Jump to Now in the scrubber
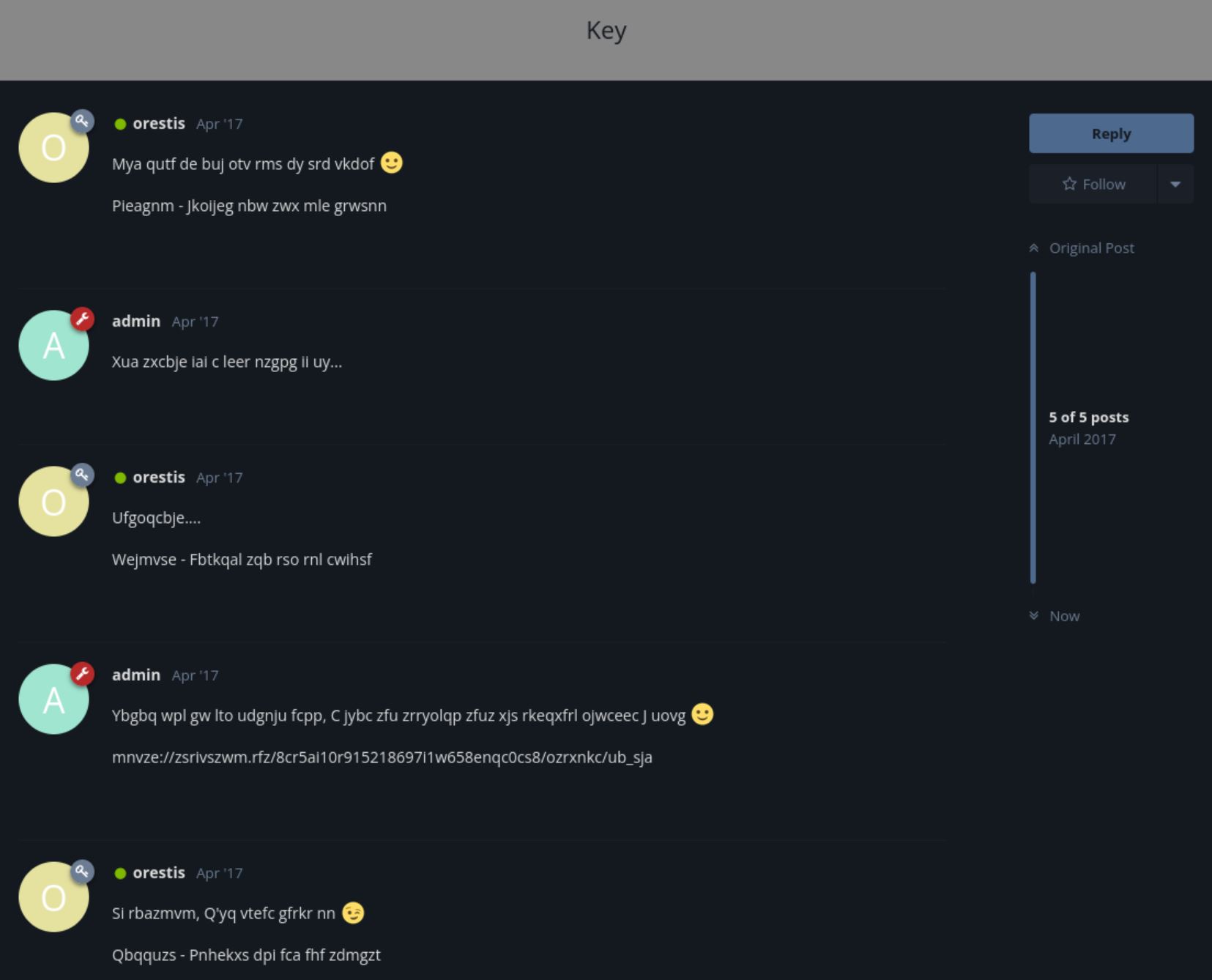The height and width of the screenshot is (980, 1212). coord(1063,616)
